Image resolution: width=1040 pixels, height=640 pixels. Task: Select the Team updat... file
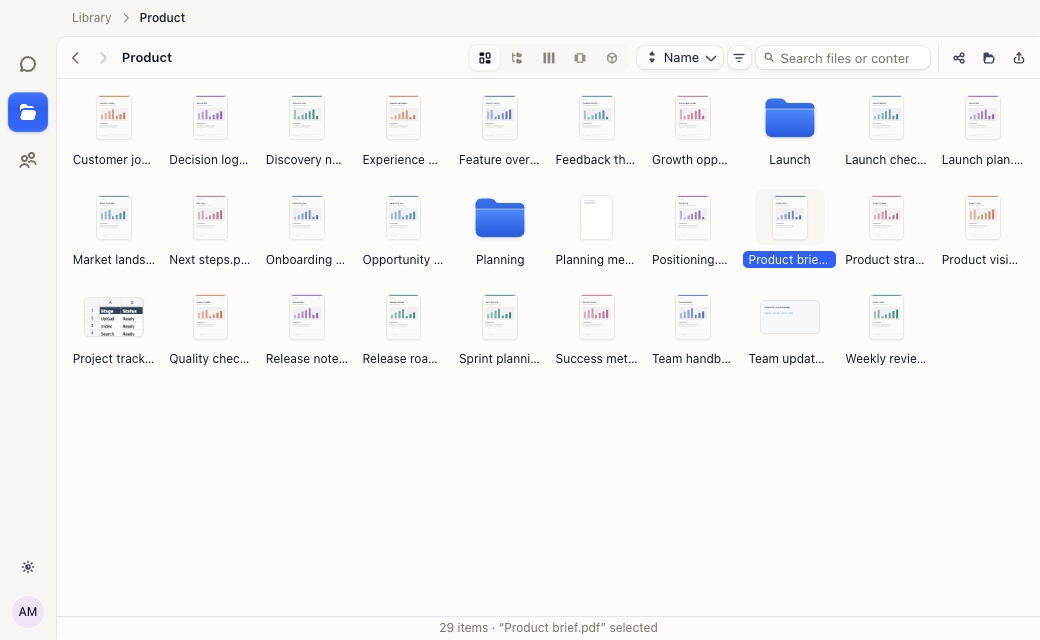(789, 330)
